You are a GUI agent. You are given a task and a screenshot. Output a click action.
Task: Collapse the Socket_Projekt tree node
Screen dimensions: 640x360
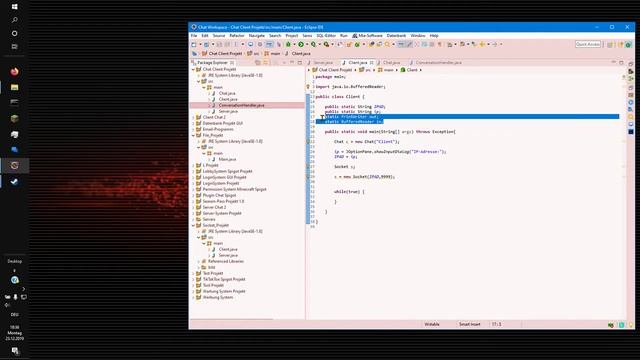click(193, 225)
